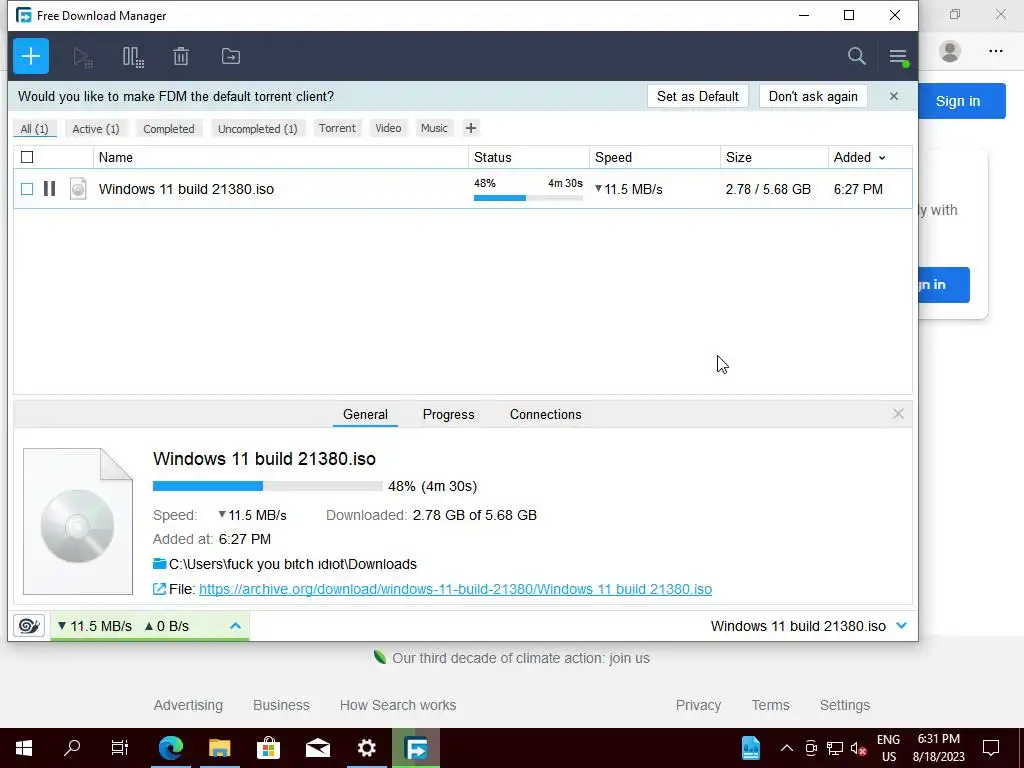Viewport: 1024px width, 768px height.
Task: Open the download folder via folder icon
Action: coord(159,564)
